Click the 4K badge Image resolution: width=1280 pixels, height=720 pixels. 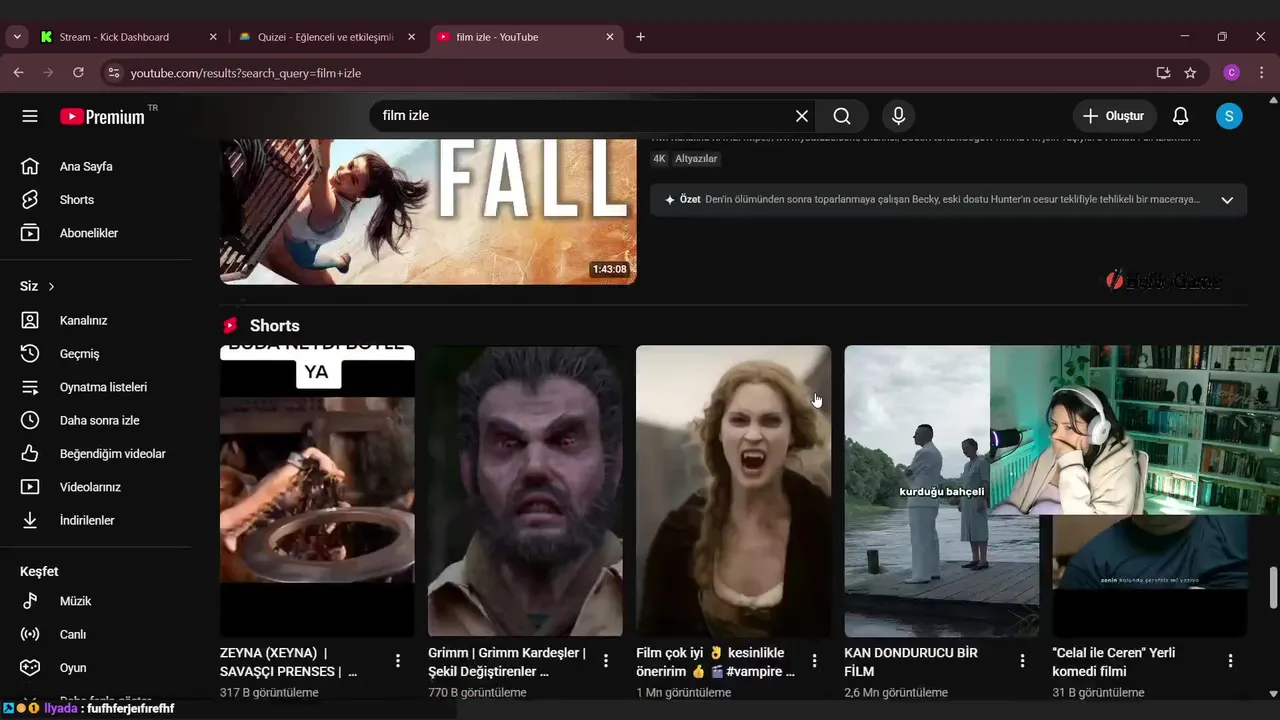point(659,158)
